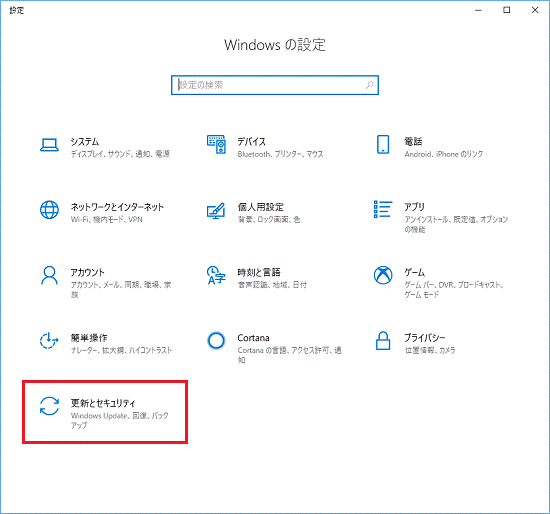Viewport: 550px width, 514px height.
Task: Open 個人用設定 title link
Action: (260, 207)
